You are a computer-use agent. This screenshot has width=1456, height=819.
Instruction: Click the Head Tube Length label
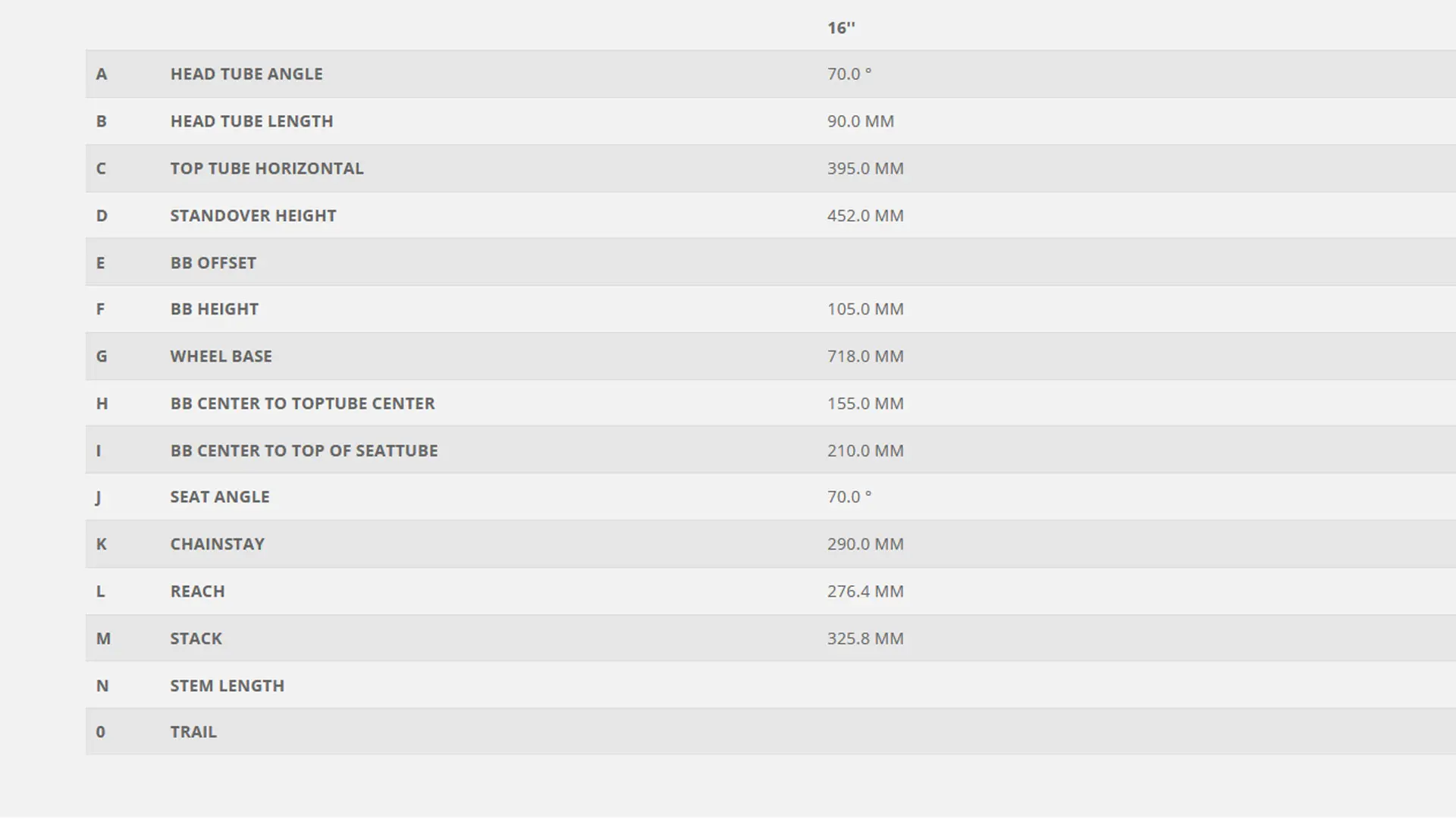(x=252, y=121)
